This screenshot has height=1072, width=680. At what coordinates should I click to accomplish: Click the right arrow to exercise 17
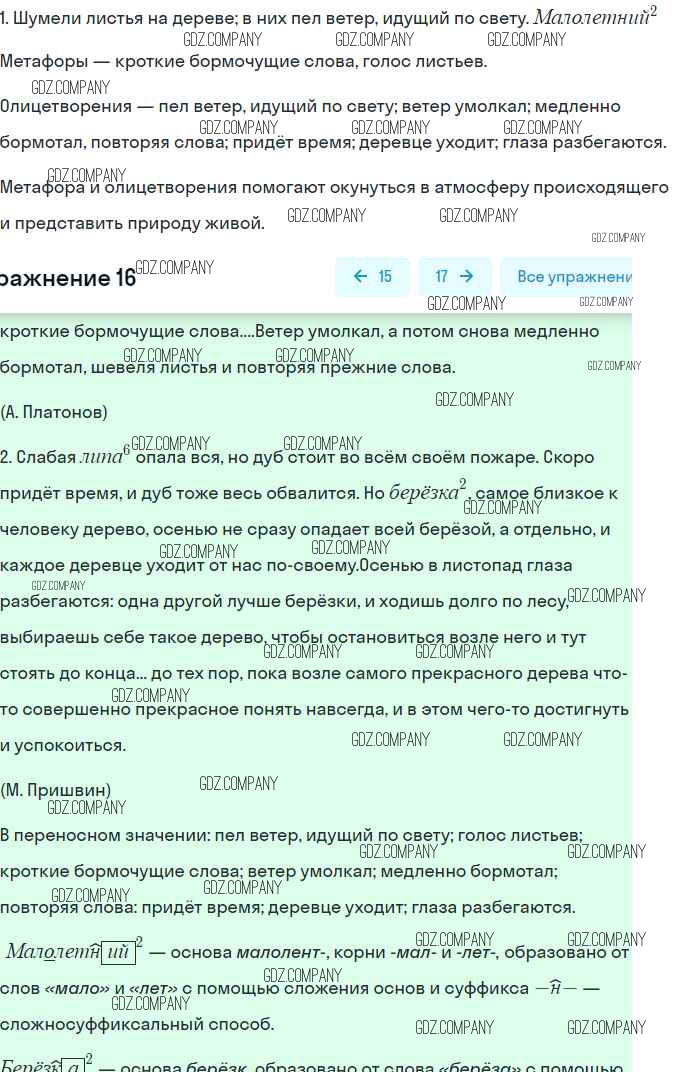coord(454,277)
